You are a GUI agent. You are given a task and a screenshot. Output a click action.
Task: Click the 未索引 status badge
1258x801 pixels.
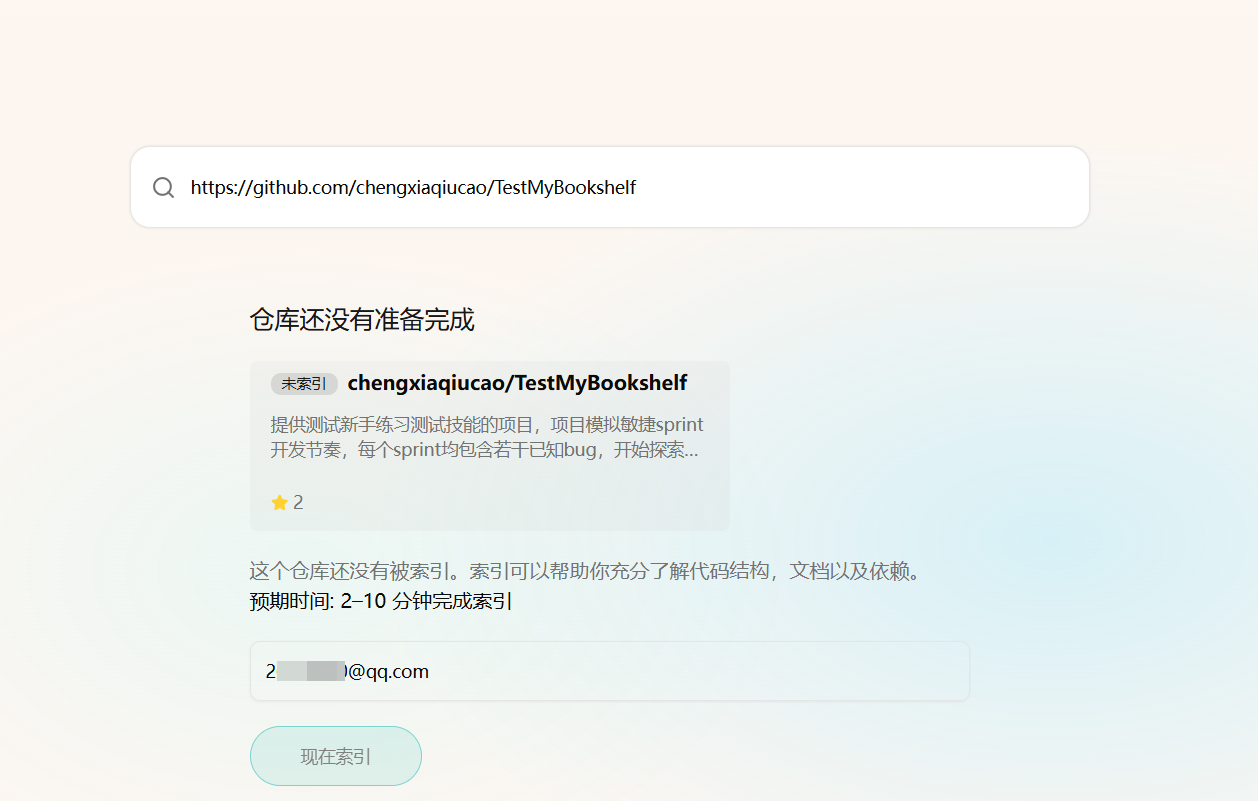coord(304,384)
